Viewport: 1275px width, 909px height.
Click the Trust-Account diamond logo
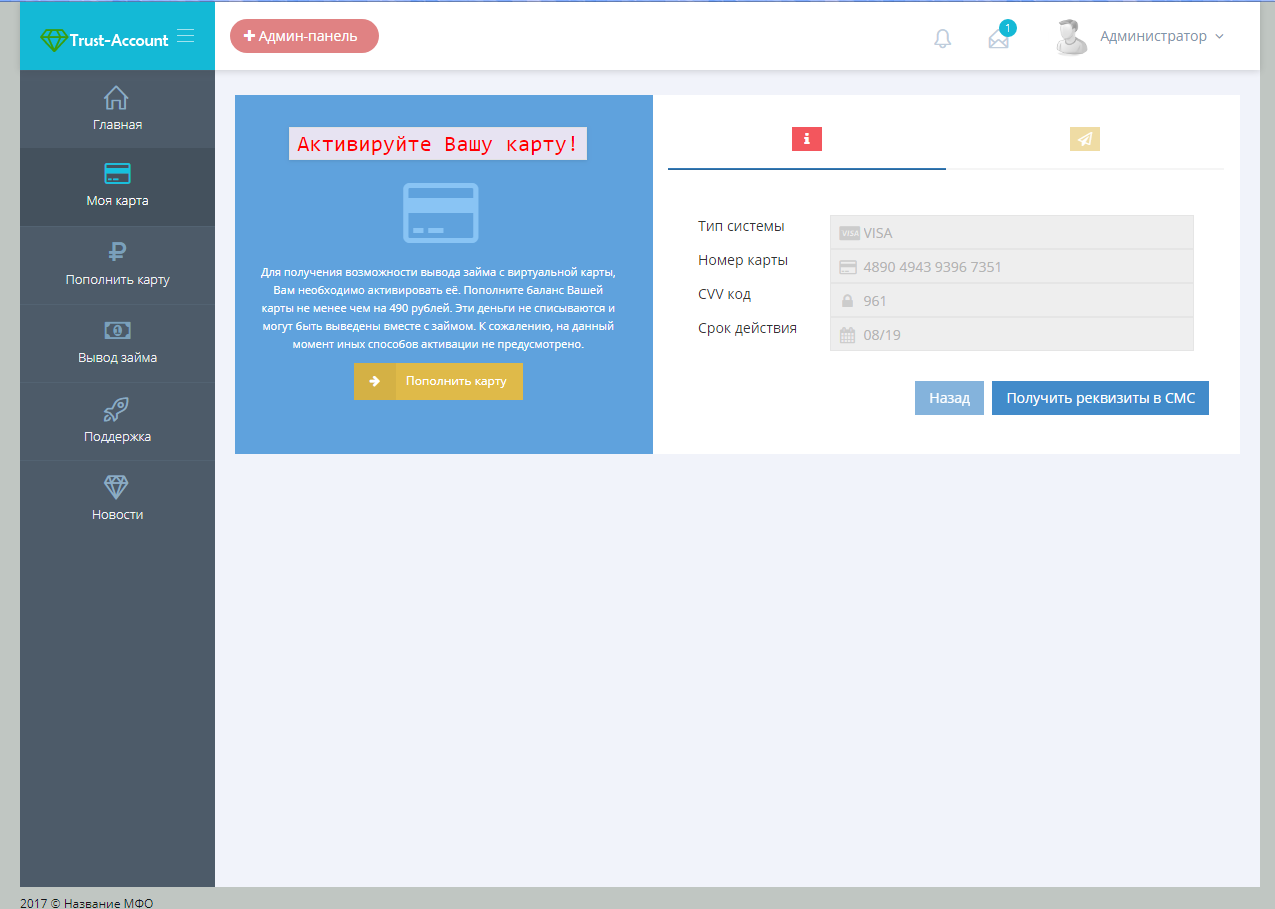pos(53,39)
